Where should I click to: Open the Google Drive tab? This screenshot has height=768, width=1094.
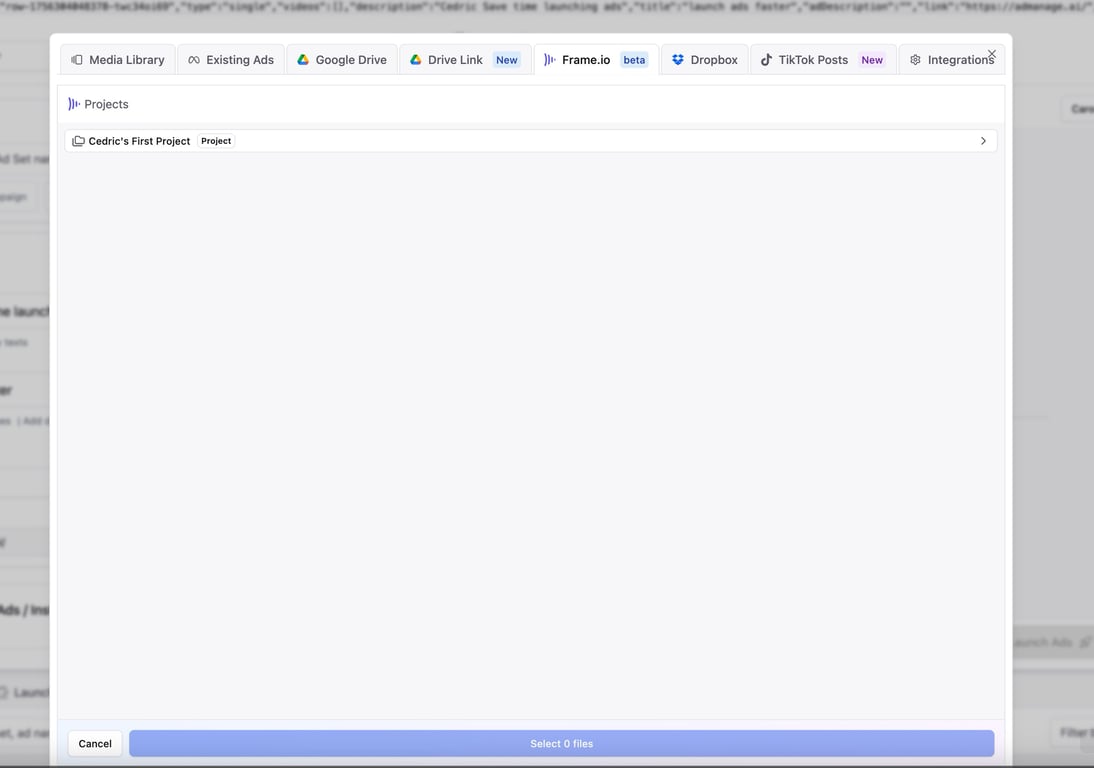[x=342, y=60]
